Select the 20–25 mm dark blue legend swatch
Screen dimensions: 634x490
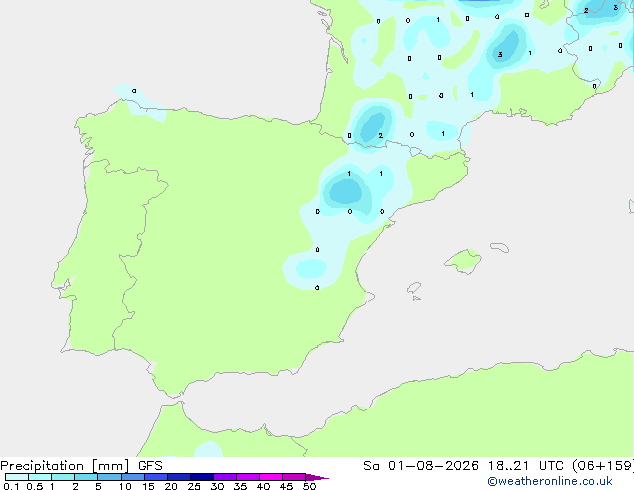point(179,477)
